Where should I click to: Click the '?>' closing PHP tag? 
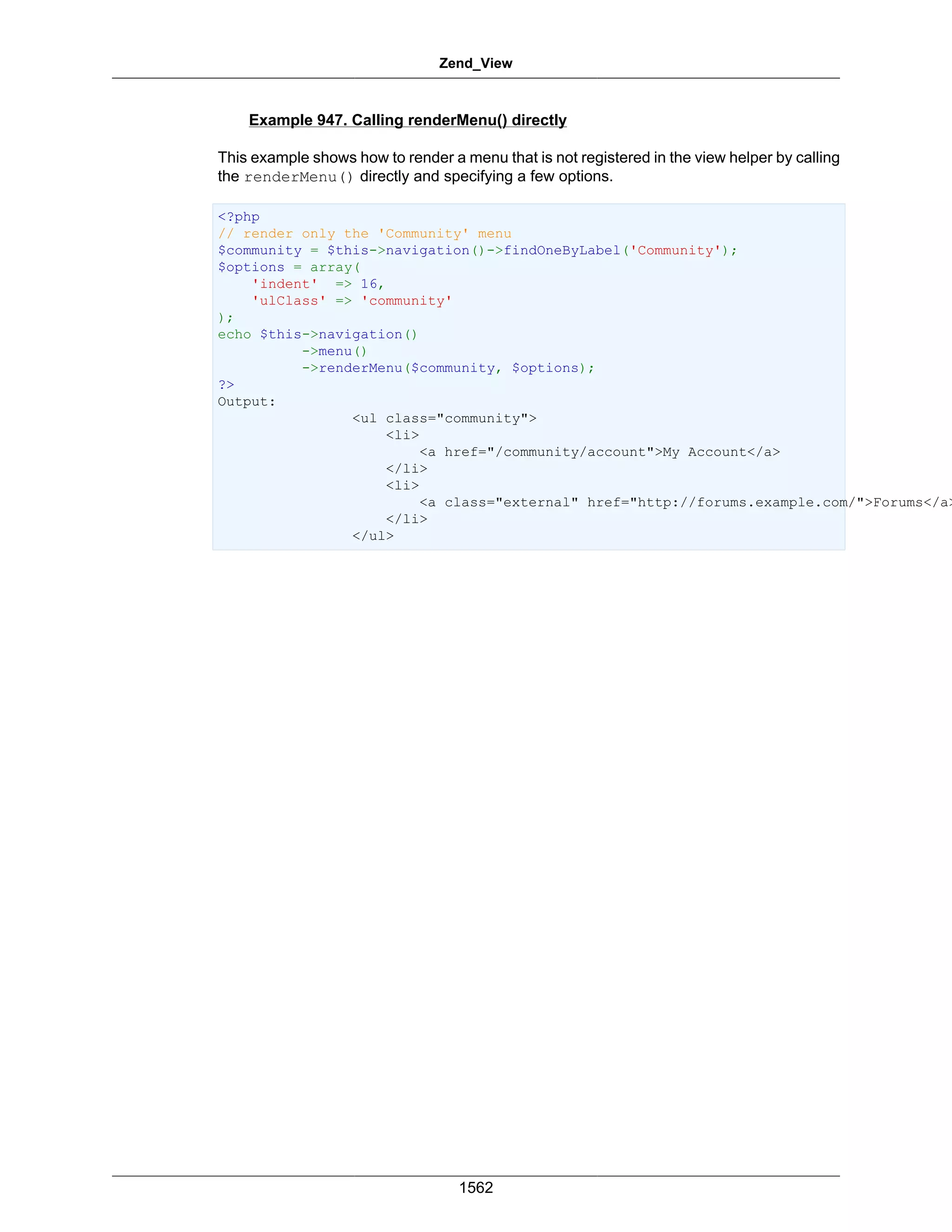point(225,385)
